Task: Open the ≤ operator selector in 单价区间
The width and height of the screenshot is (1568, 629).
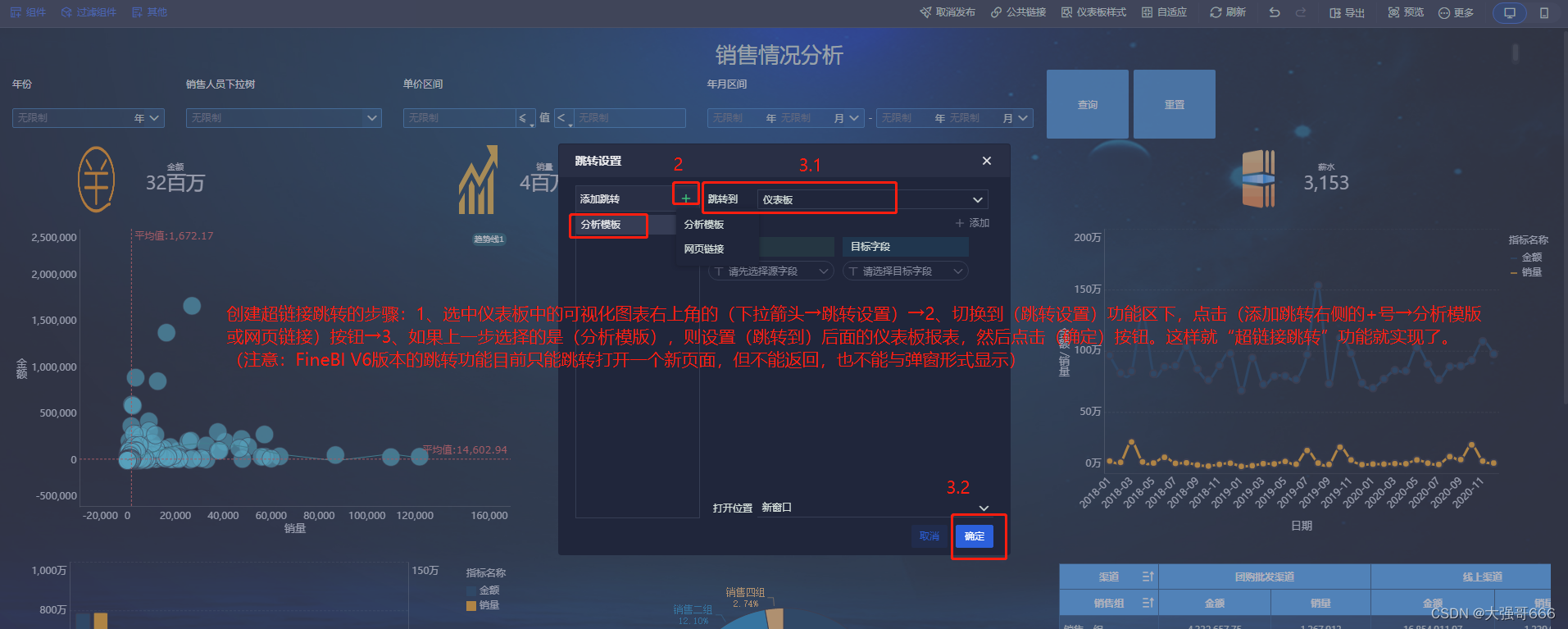Action: 525,118
